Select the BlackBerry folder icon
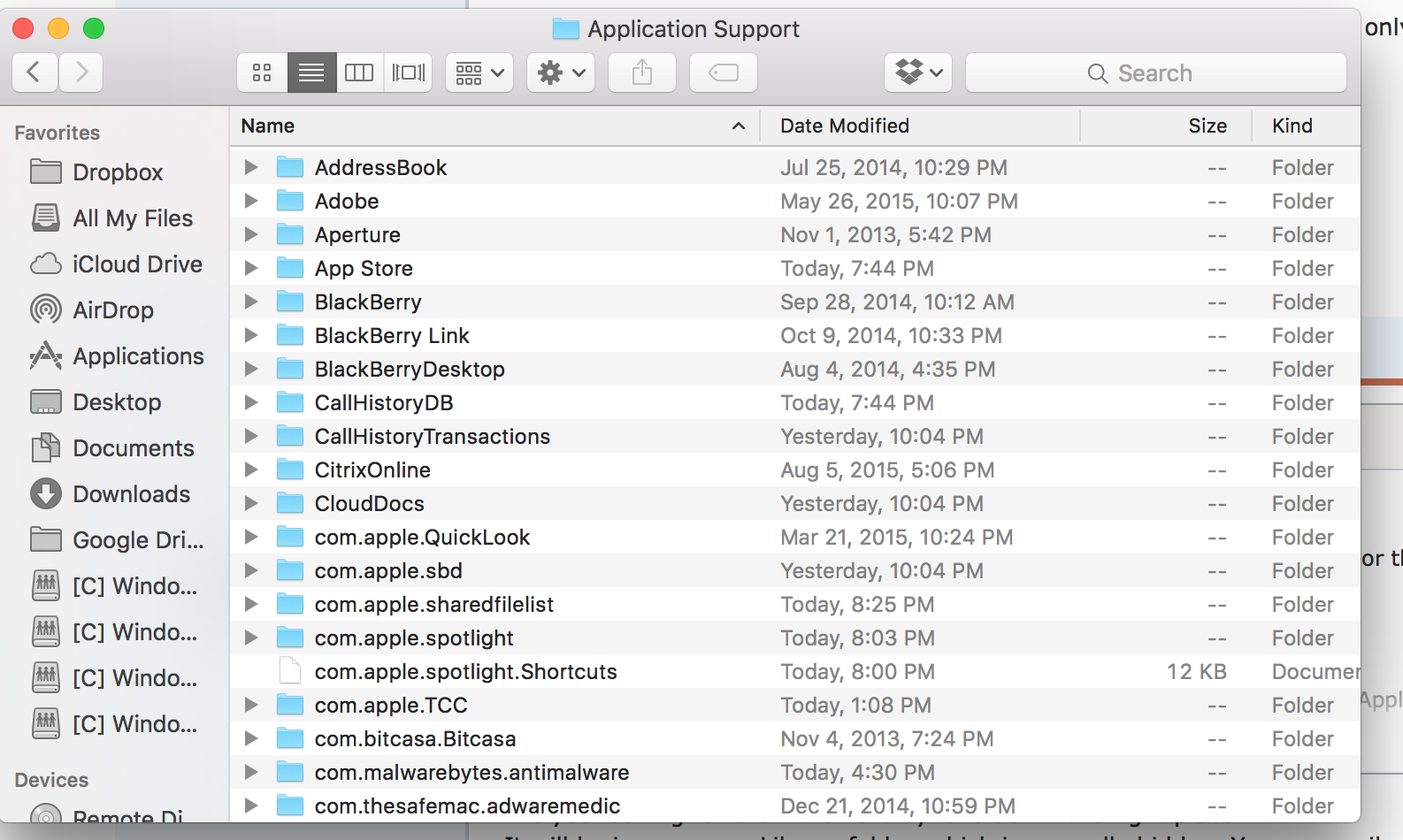This screenshot has height=840, width=1403. point(290,302)
